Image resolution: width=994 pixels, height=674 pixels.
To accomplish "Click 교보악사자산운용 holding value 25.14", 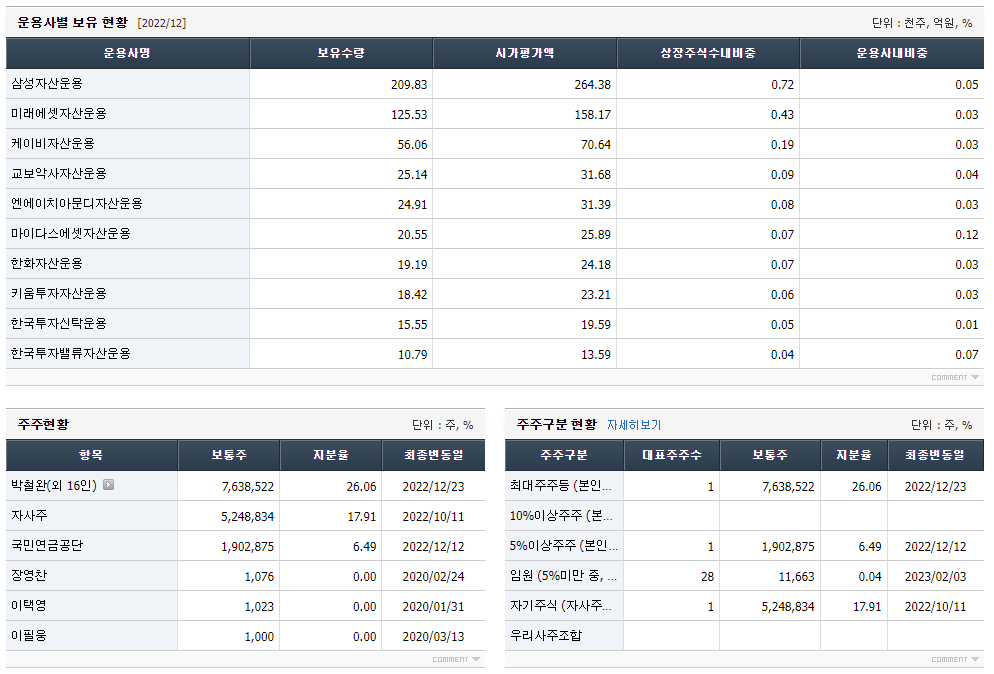I will [412, 174].
